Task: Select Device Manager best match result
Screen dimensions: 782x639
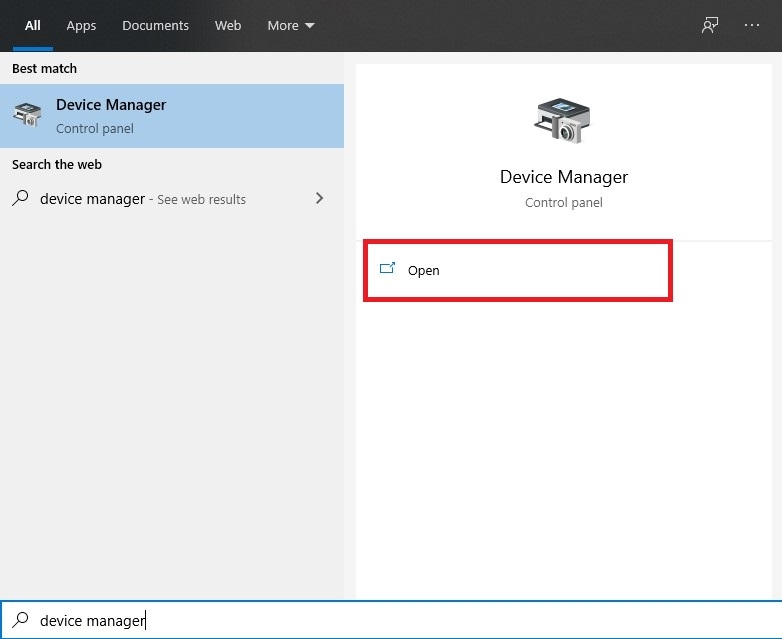Action: pyautogui.click(x=172, y=116)
